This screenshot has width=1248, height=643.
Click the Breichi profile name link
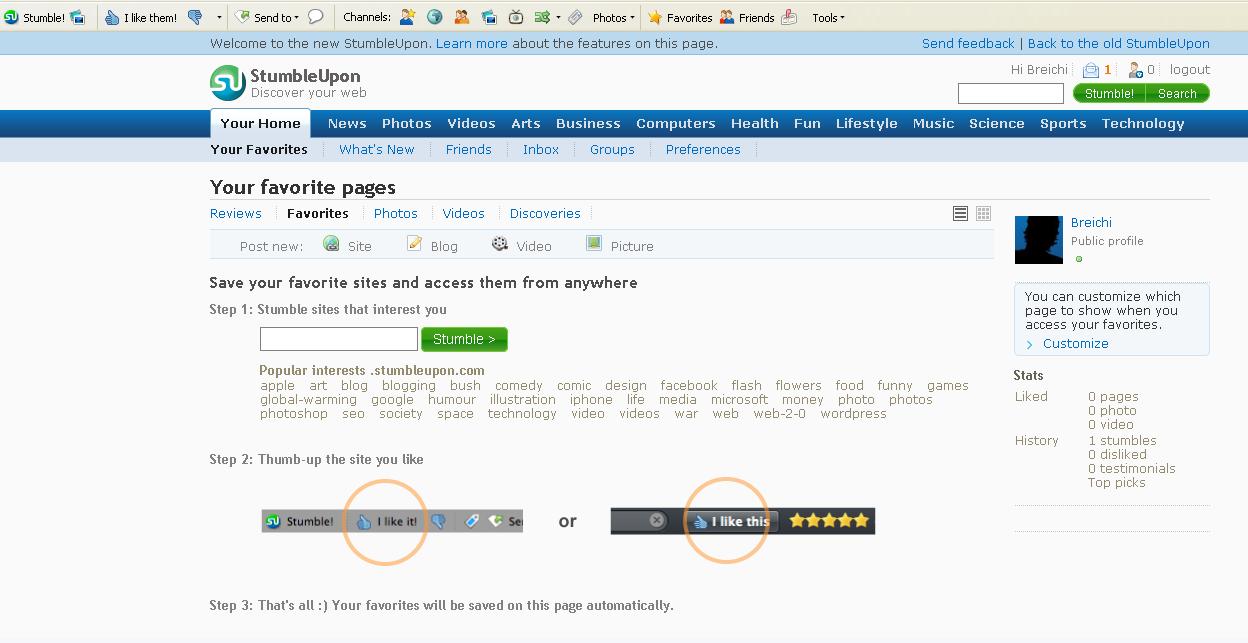1091,223
